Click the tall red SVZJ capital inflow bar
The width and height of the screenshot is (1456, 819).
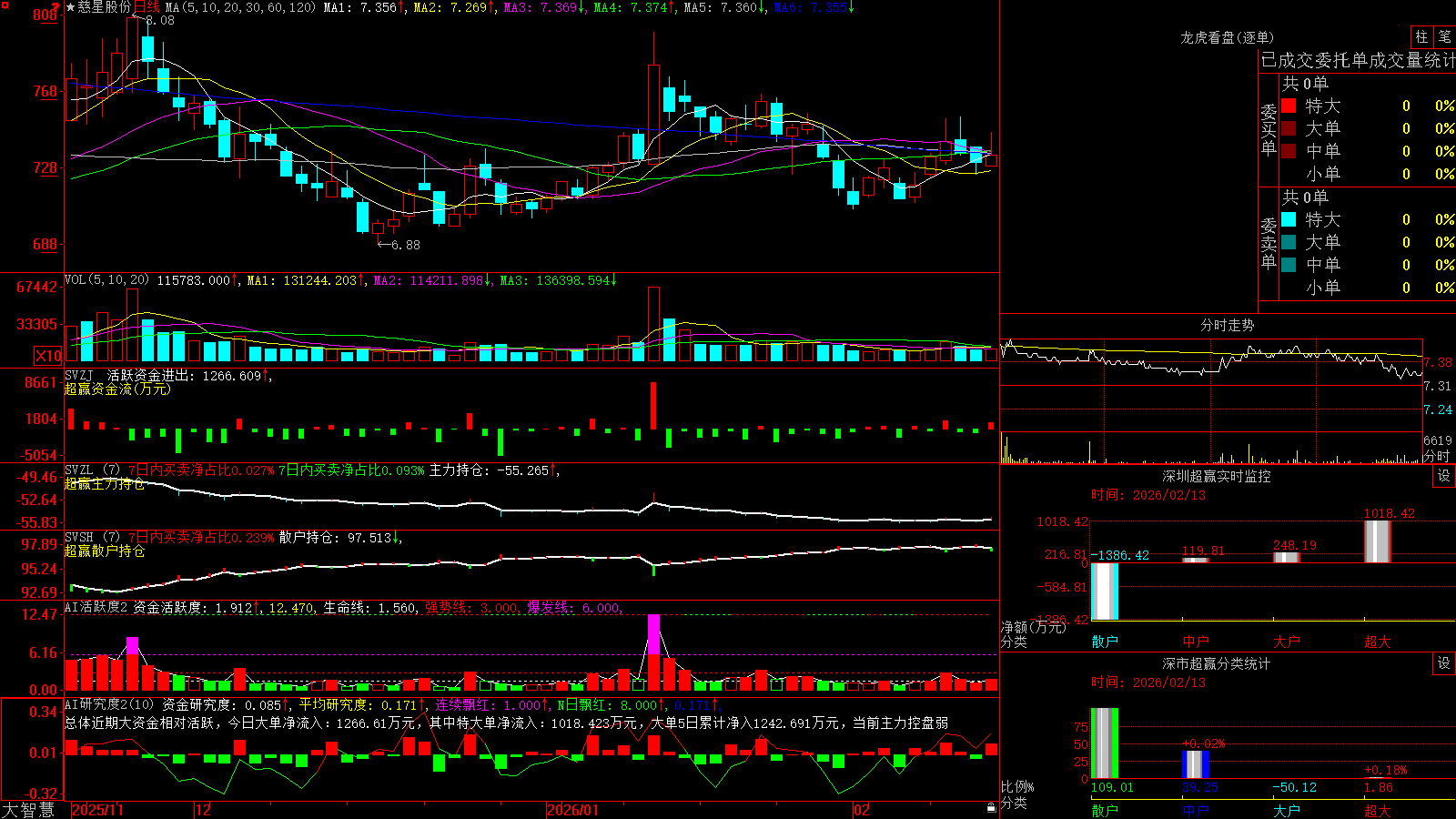(653, 405)
